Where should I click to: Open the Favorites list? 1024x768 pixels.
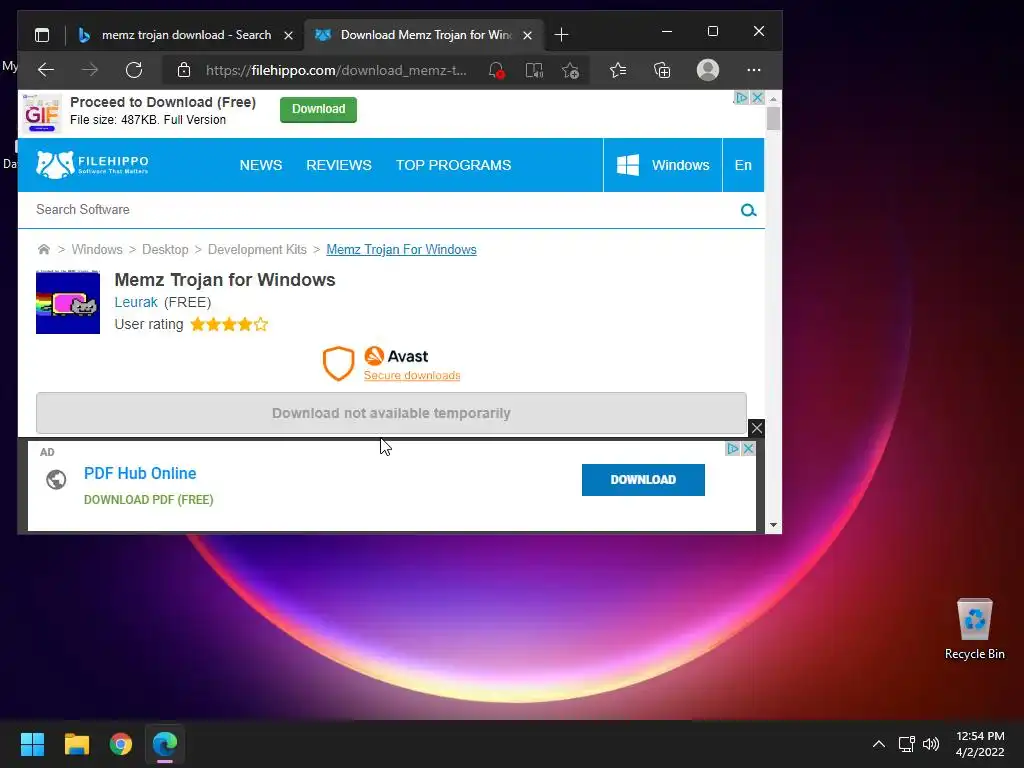click(x=618, y=70)
